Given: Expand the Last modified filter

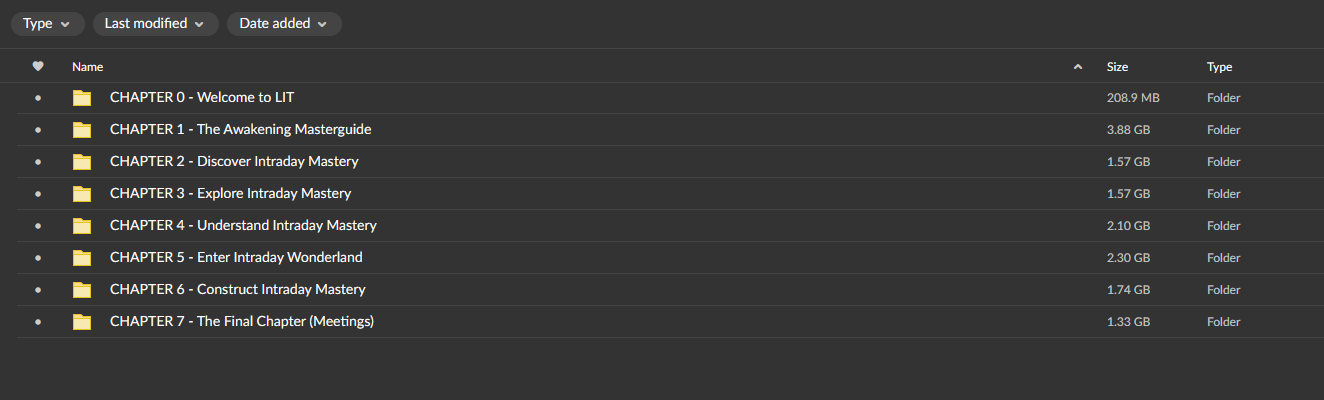Looking at the screenshot, I should (x=154, y=24).
